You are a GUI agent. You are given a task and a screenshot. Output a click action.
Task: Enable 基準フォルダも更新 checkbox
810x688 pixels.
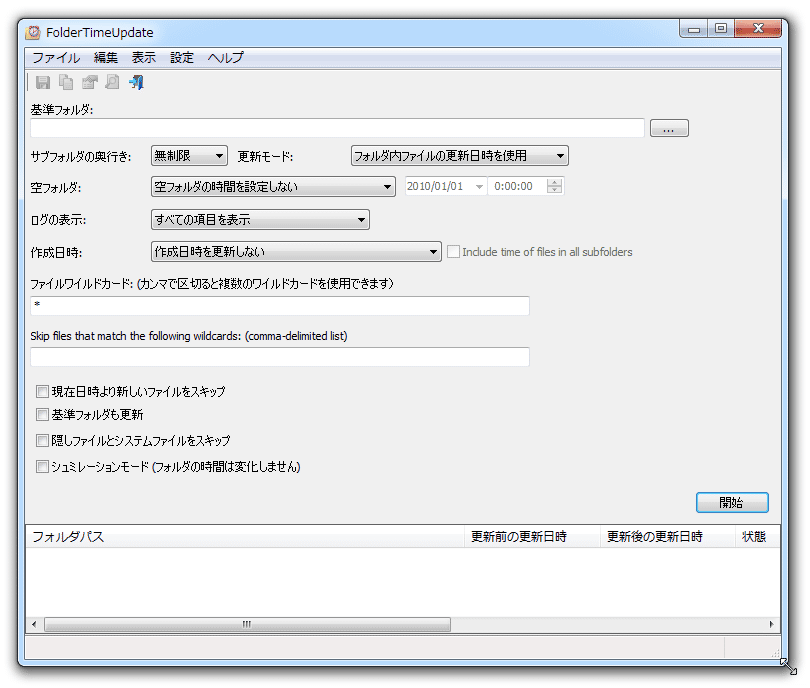42,414
